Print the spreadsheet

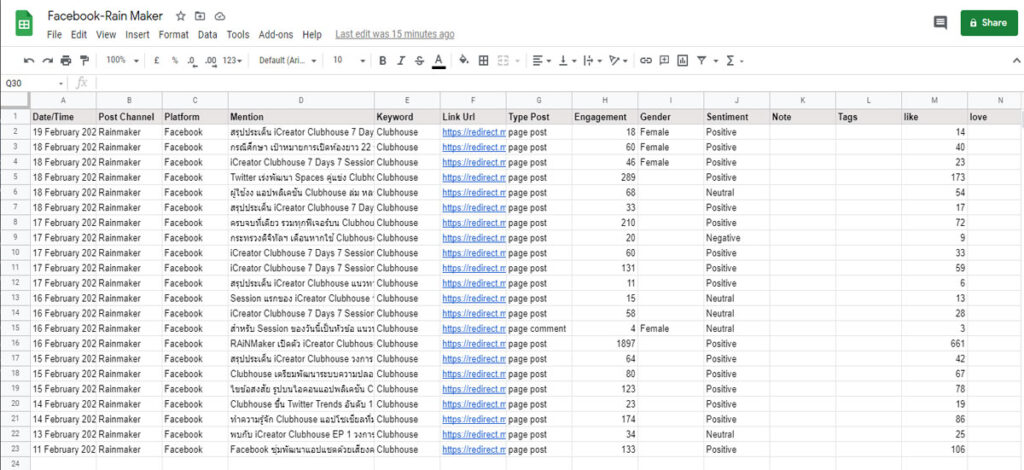coord(65,61)
